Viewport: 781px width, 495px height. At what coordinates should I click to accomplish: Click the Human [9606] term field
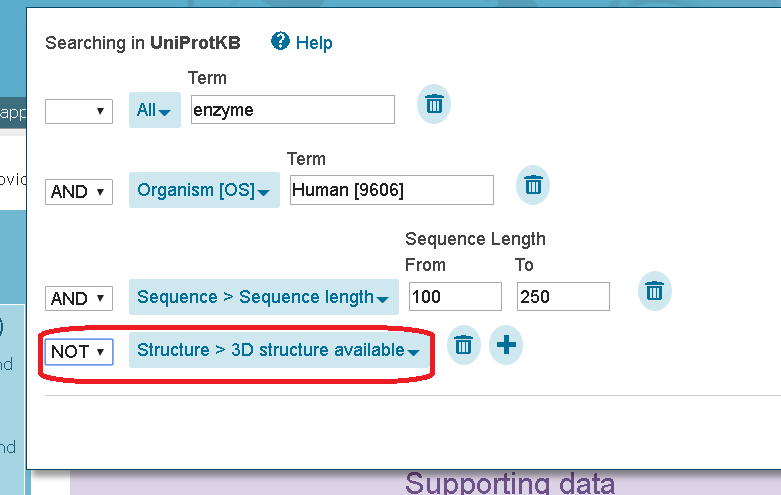click(x=392, y=190)
